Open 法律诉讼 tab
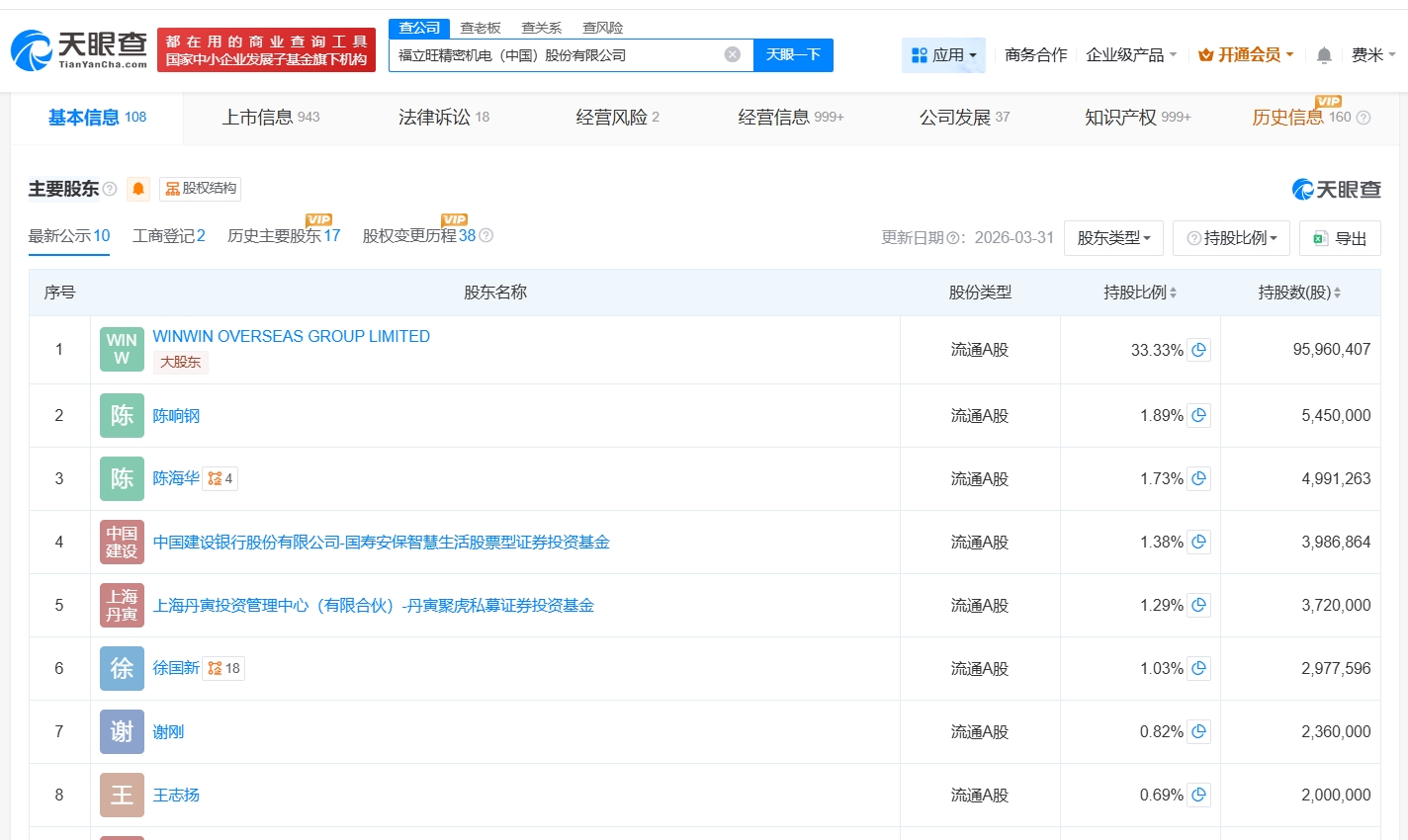Image resolution: width=1408 pixels, height=840 pixels. coord(444,118)
